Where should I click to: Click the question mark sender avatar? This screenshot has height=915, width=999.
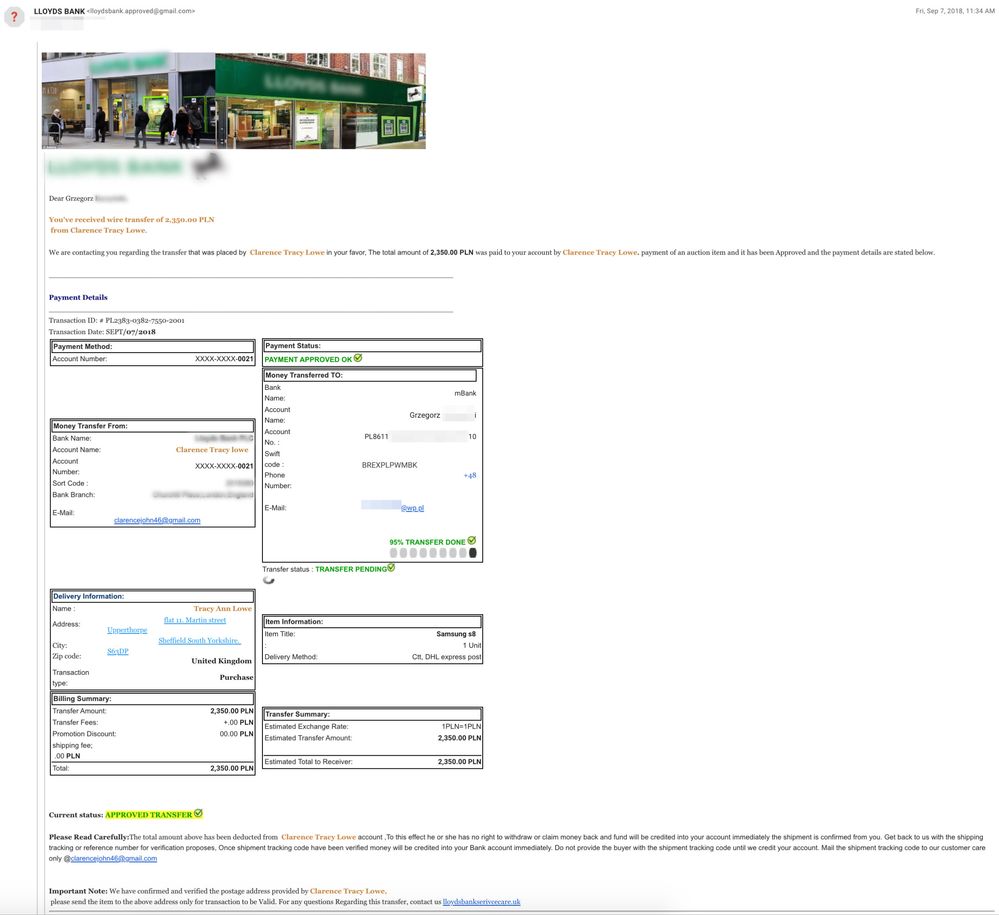point(14,17)
